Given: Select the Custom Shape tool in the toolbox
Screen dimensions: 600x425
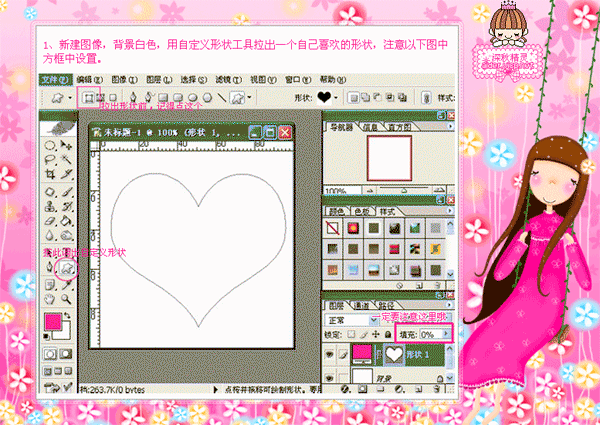Looking at the screenshot, I should pyautogui.click(x=67, y=268).
